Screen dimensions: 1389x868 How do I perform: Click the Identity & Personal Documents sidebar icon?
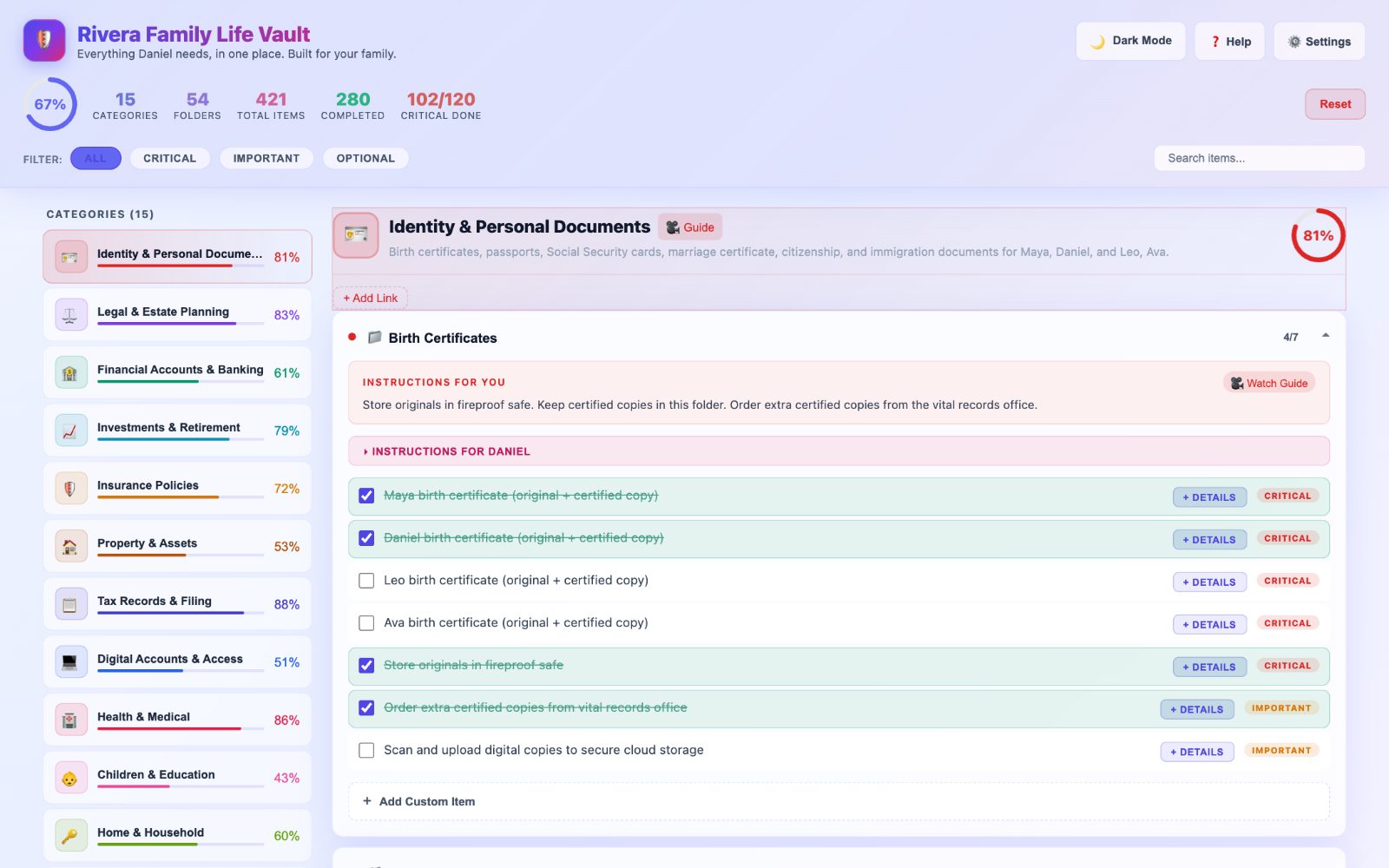(x=70, y=257)
